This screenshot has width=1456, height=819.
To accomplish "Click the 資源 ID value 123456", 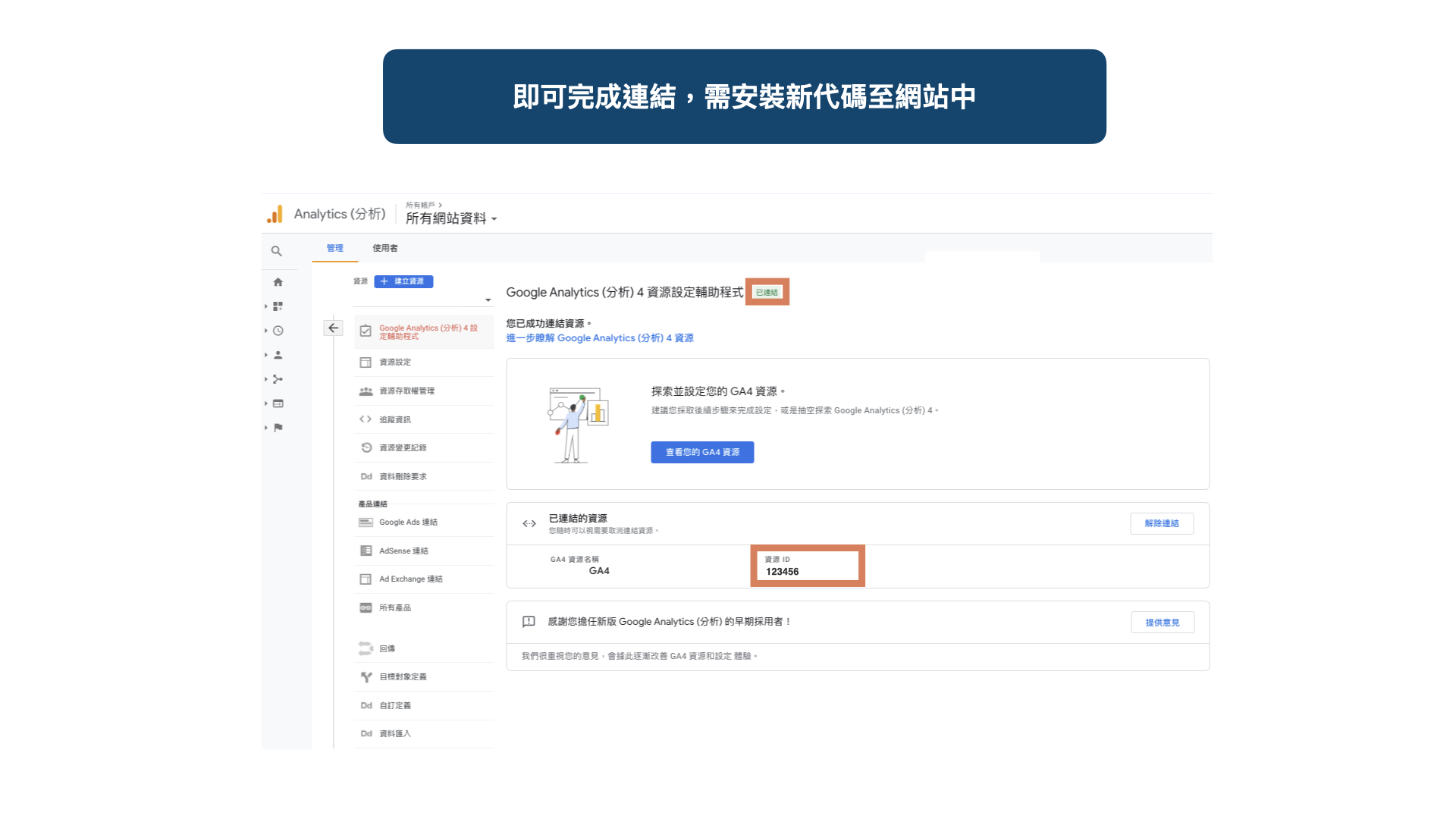I will (782, 572).
